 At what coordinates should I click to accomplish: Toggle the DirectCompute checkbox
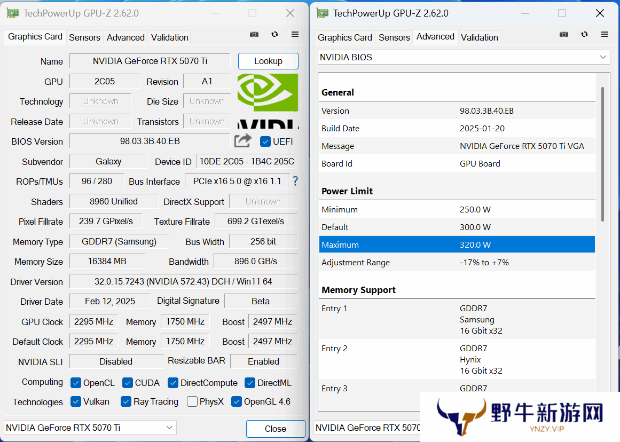[173, 383]
